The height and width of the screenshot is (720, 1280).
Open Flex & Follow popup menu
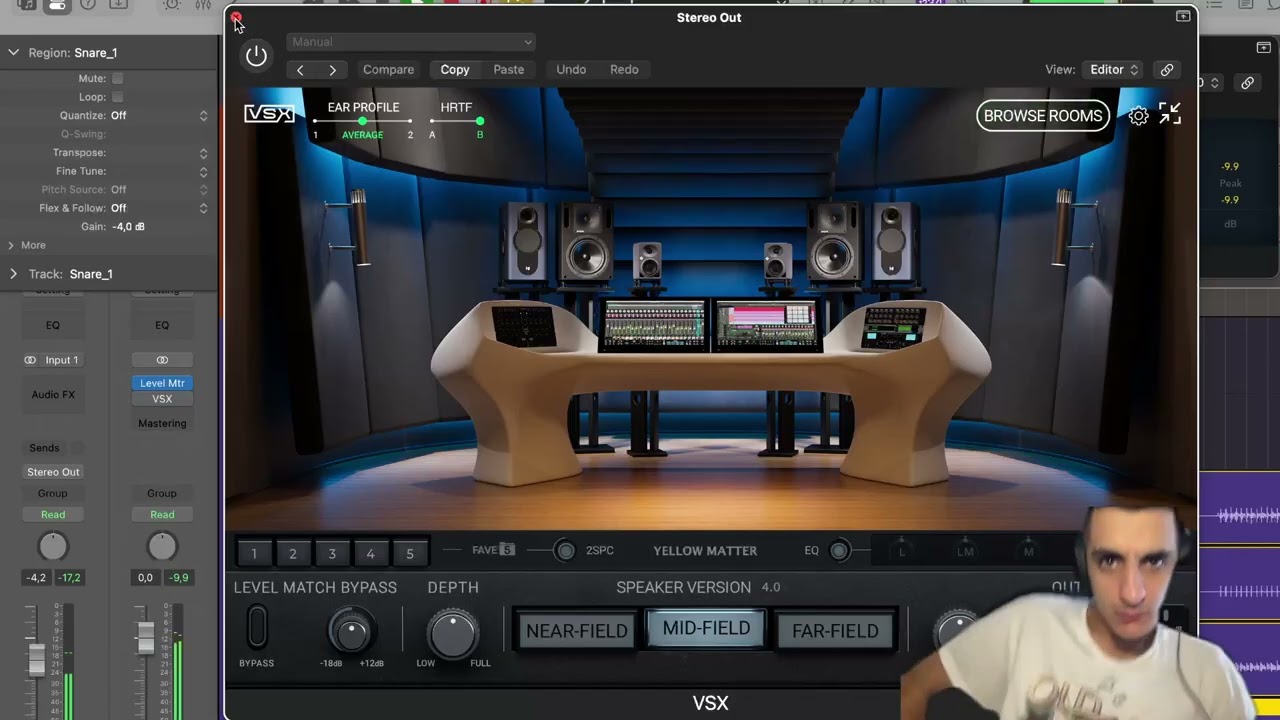point(203,208)
